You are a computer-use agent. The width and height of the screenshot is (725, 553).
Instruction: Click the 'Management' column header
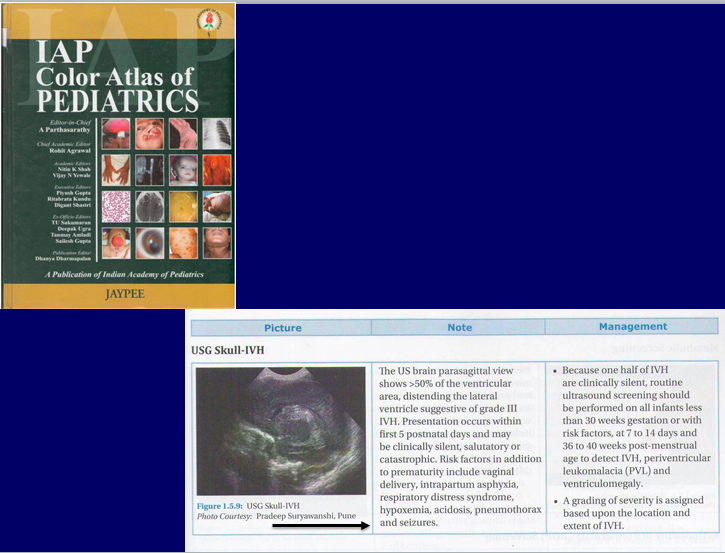click(x=633, y=326)
